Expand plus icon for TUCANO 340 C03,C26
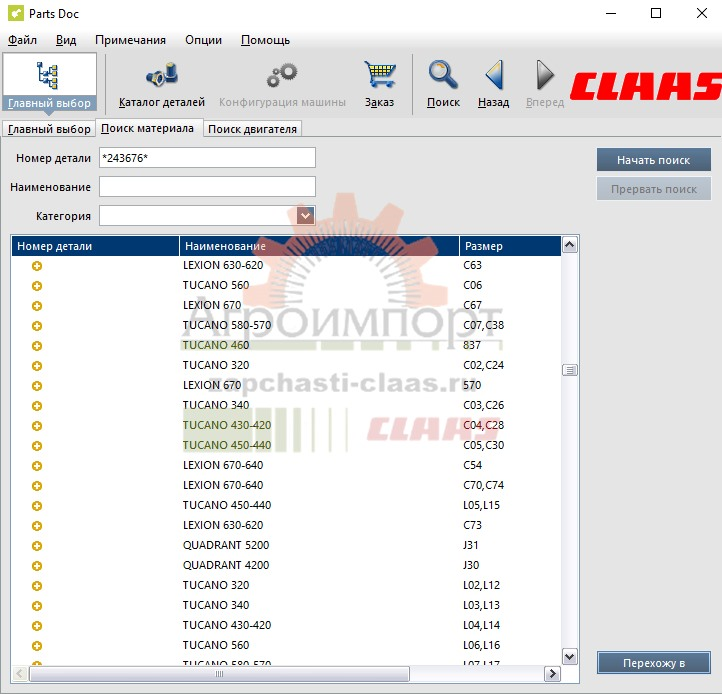The height and width of the screenshot is (694, 722). coord(37,406)
